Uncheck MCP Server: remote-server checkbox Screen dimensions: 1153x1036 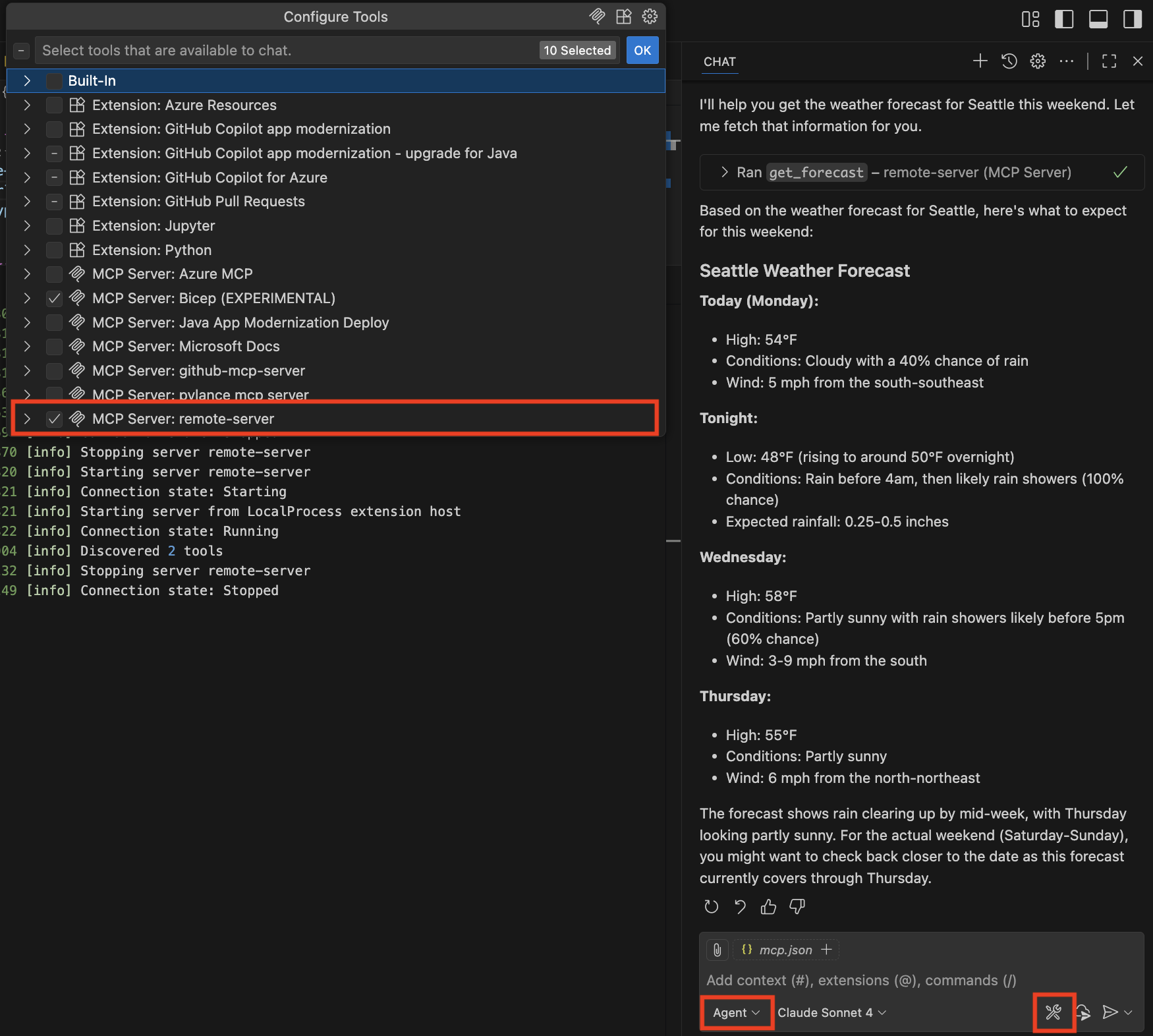[x=54, y=419]
